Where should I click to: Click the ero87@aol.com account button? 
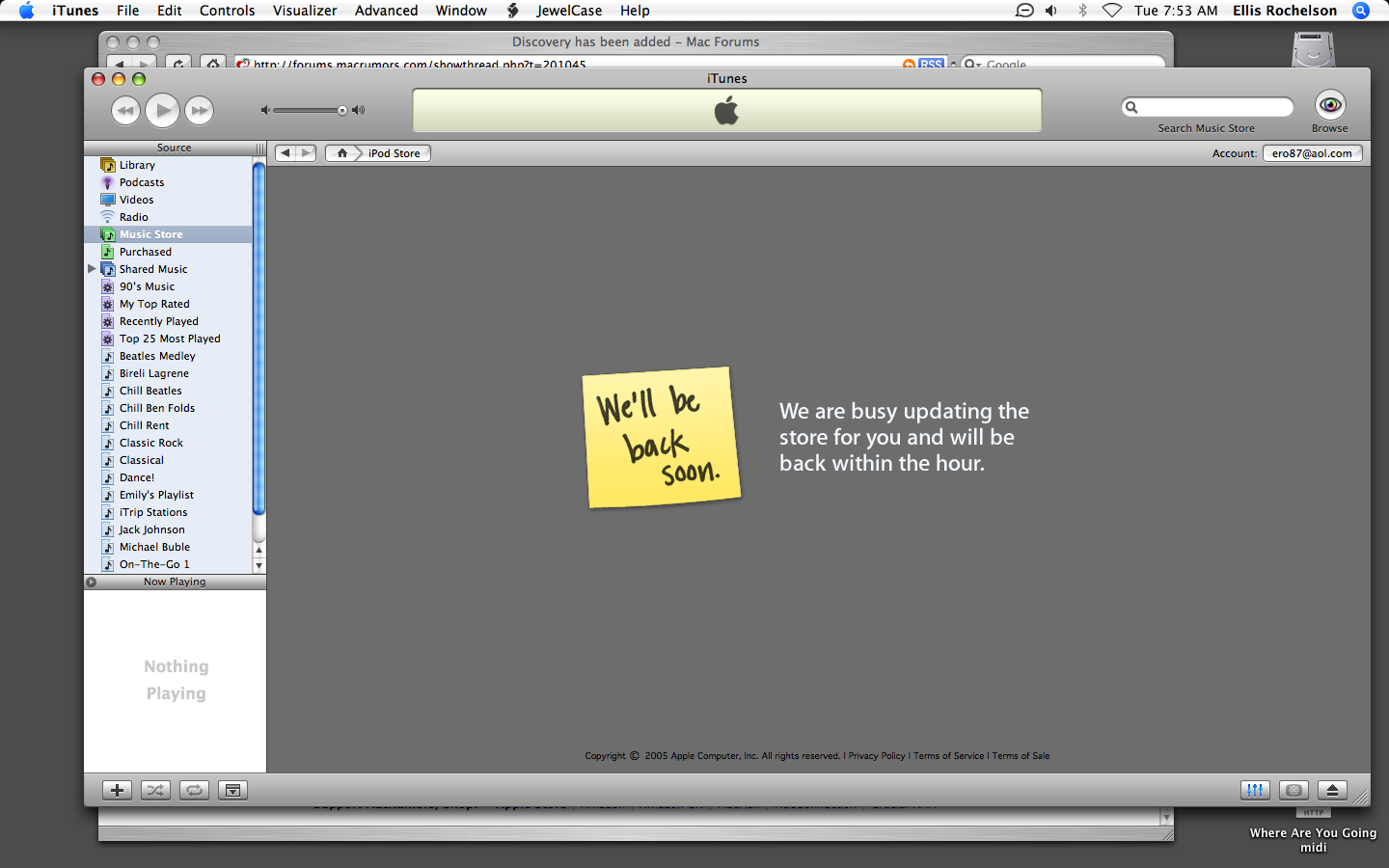pyautogui.click(x=1312, y=153)
